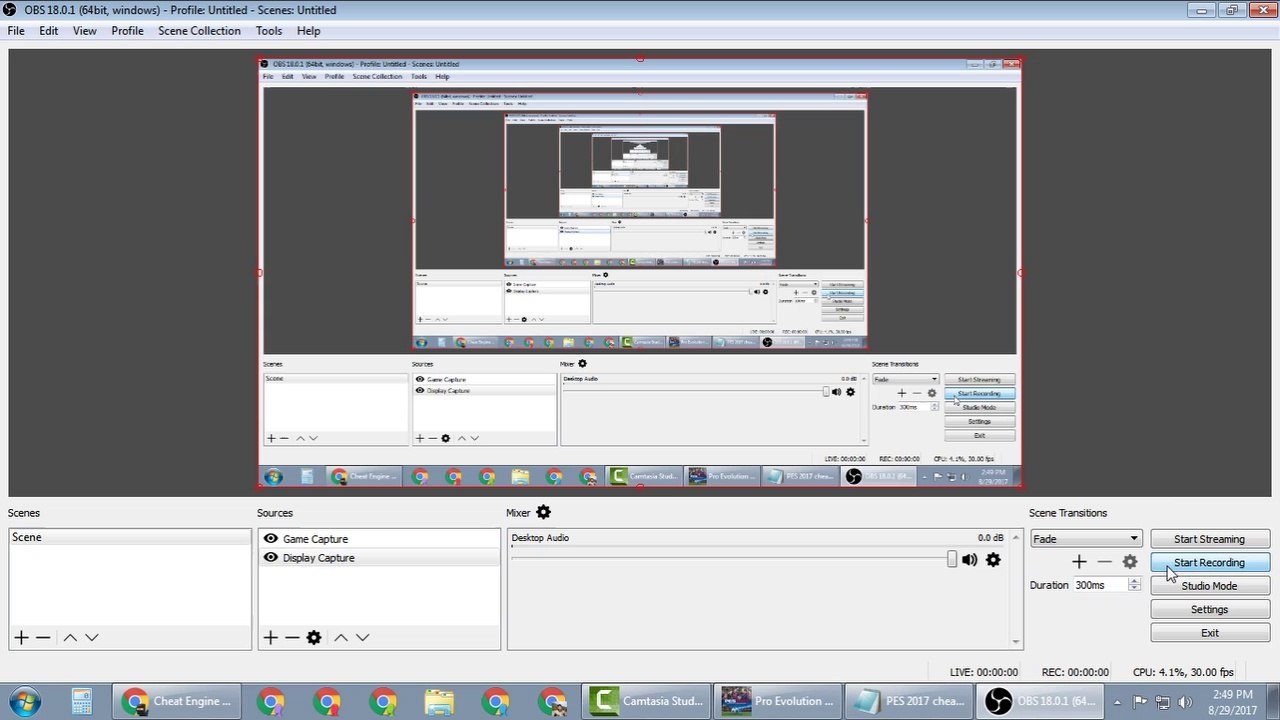Open Calculator from the taskbar
Image resolution: width=1280 pixels, height=720 pixels.
point(82,701)
